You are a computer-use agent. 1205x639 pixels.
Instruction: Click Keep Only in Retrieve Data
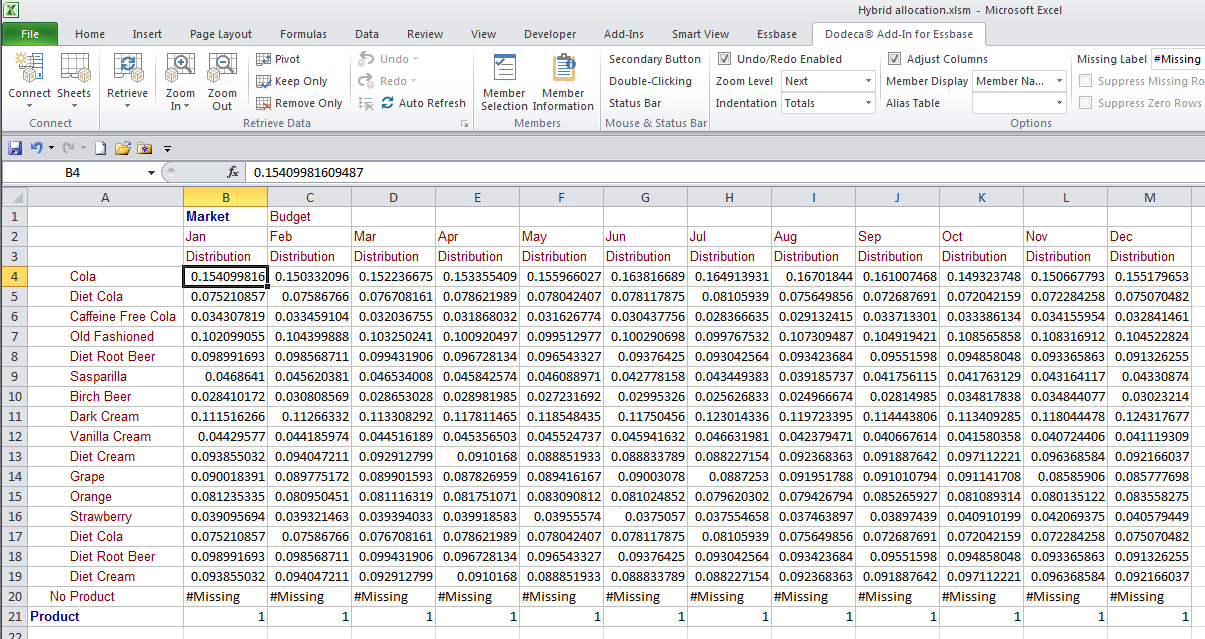click(x=292, y=81)
